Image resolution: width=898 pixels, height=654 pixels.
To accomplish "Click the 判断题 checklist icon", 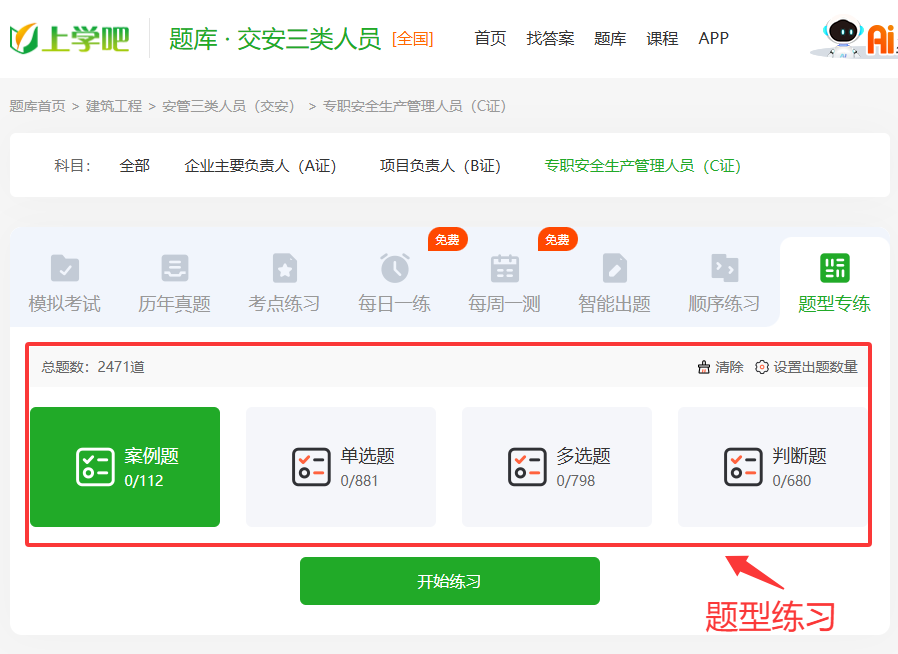I will (x=743, y=467).
